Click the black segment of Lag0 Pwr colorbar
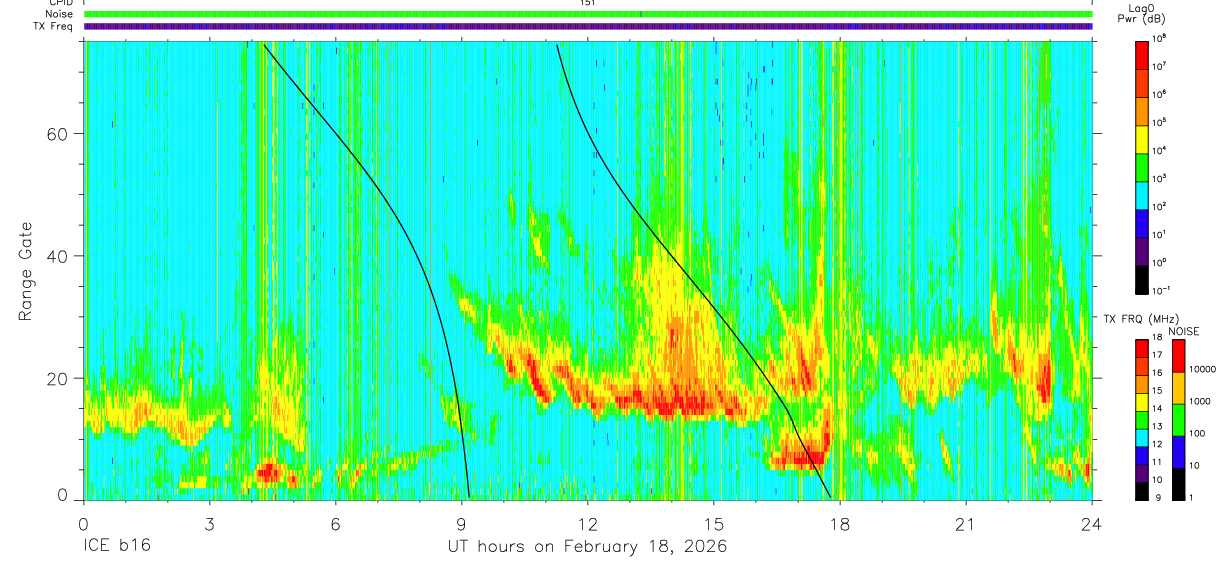 [1142, 279]
